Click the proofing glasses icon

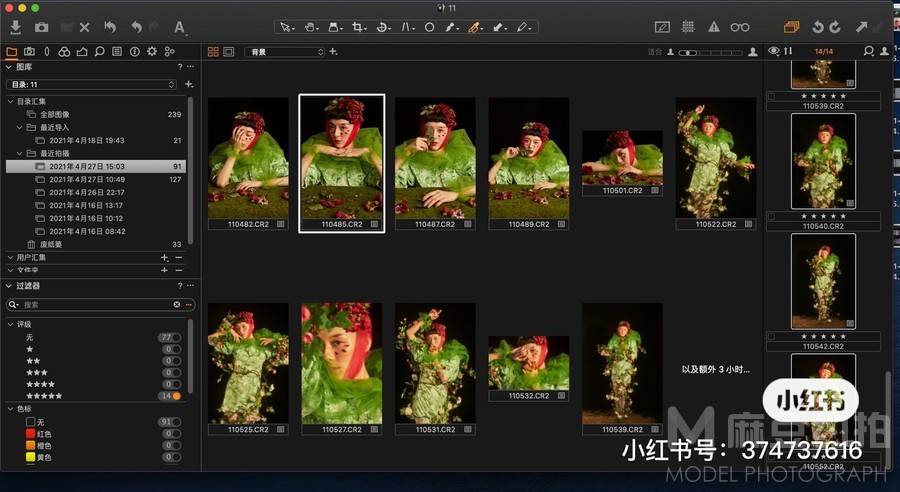[740, 27]
